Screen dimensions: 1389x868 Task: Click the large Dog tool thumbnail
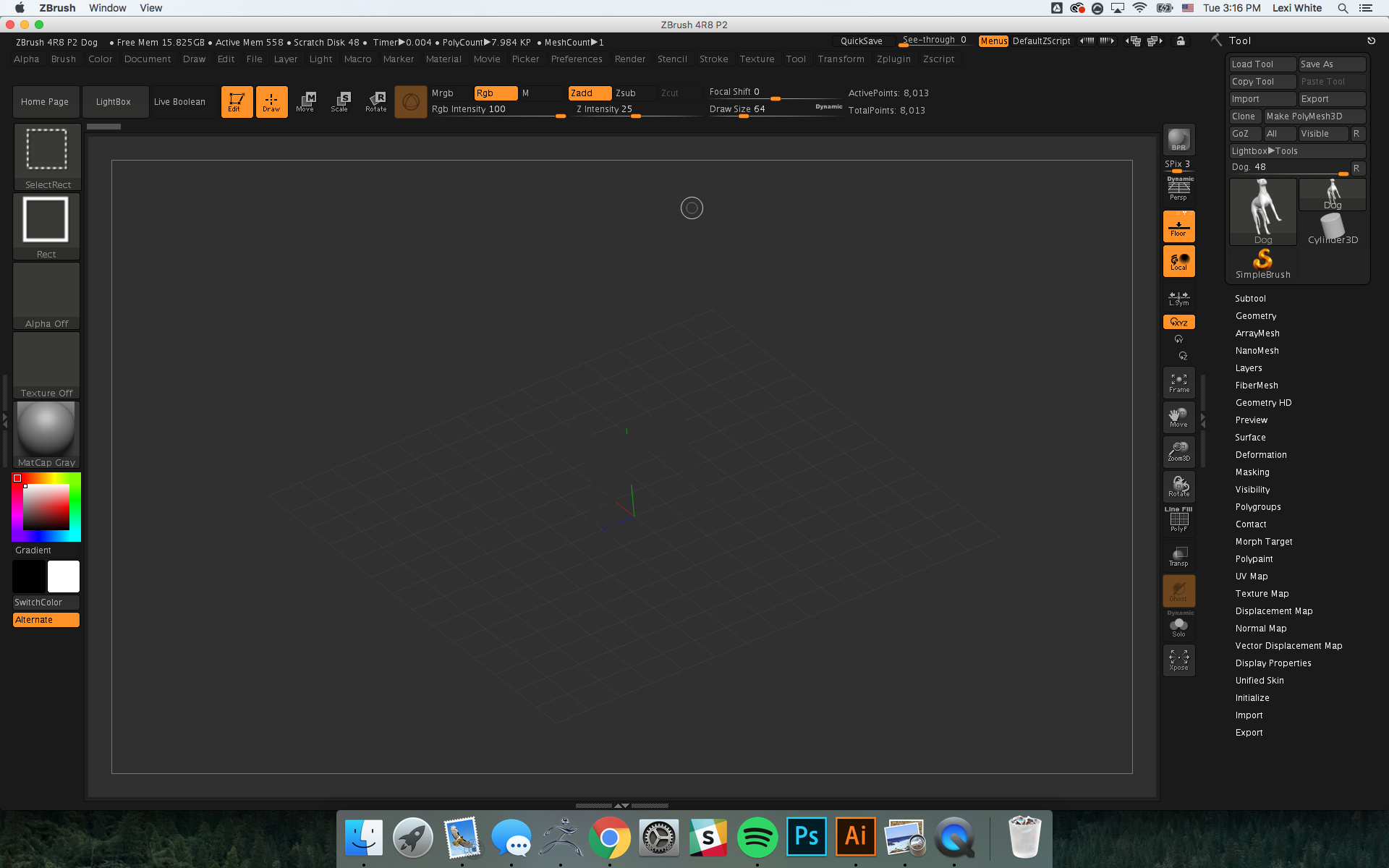click(1263, 212)
